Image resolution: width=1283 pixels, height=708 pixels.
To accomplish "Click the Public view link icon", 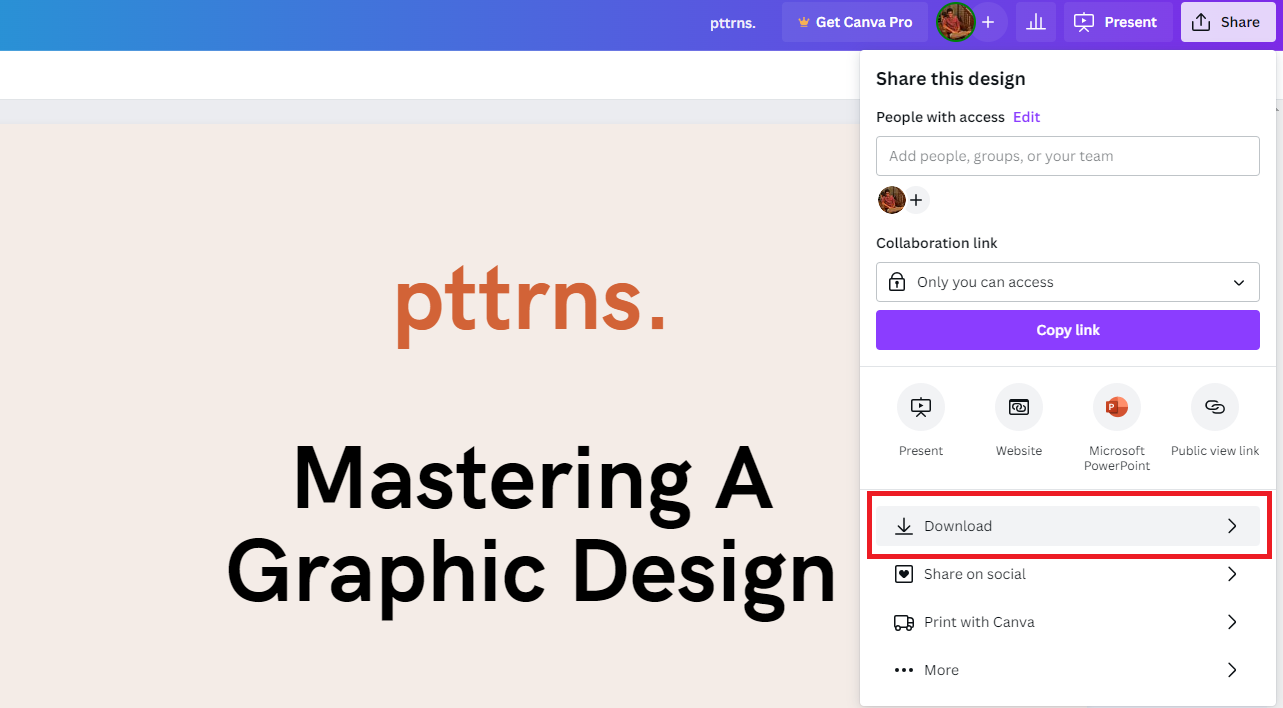I will click(x=1215, y=407).
